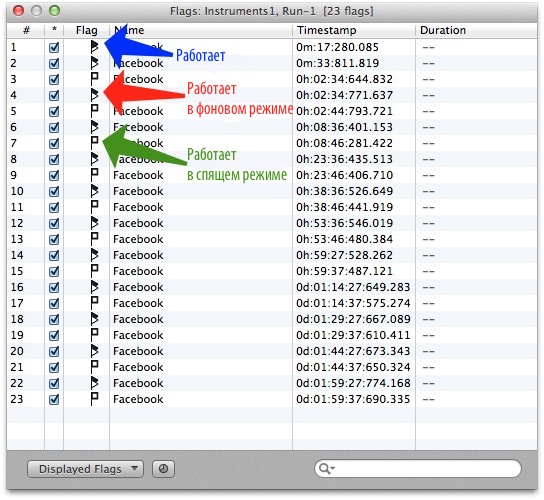Select timestamp 0h:02:34:644.832
This screenshot has height=500, width=544.
[344, 79]
